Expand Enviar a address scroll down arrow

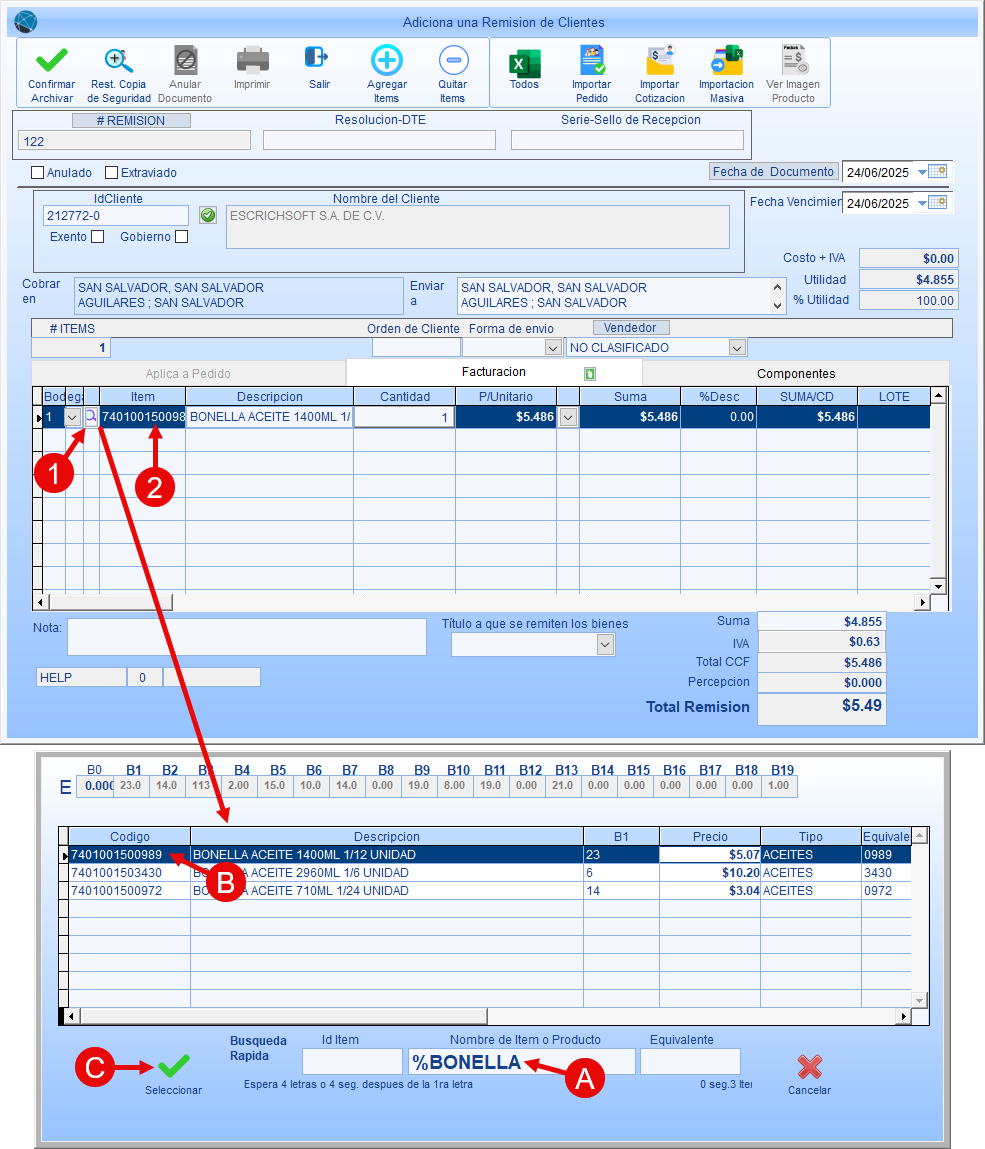778,306
